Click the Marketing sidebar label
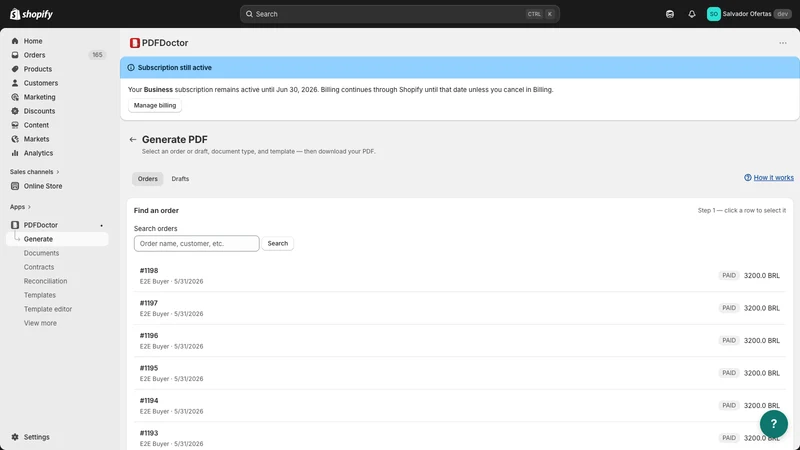The width and height of the screenshot is (800, 450). [39, 97]
